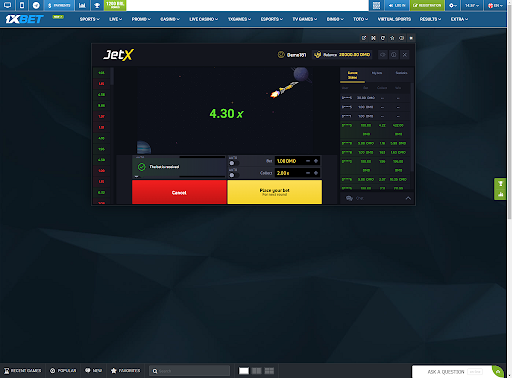Open the EN language dropdown
This screenshot has width=512, height=378.
click(495, 5)
